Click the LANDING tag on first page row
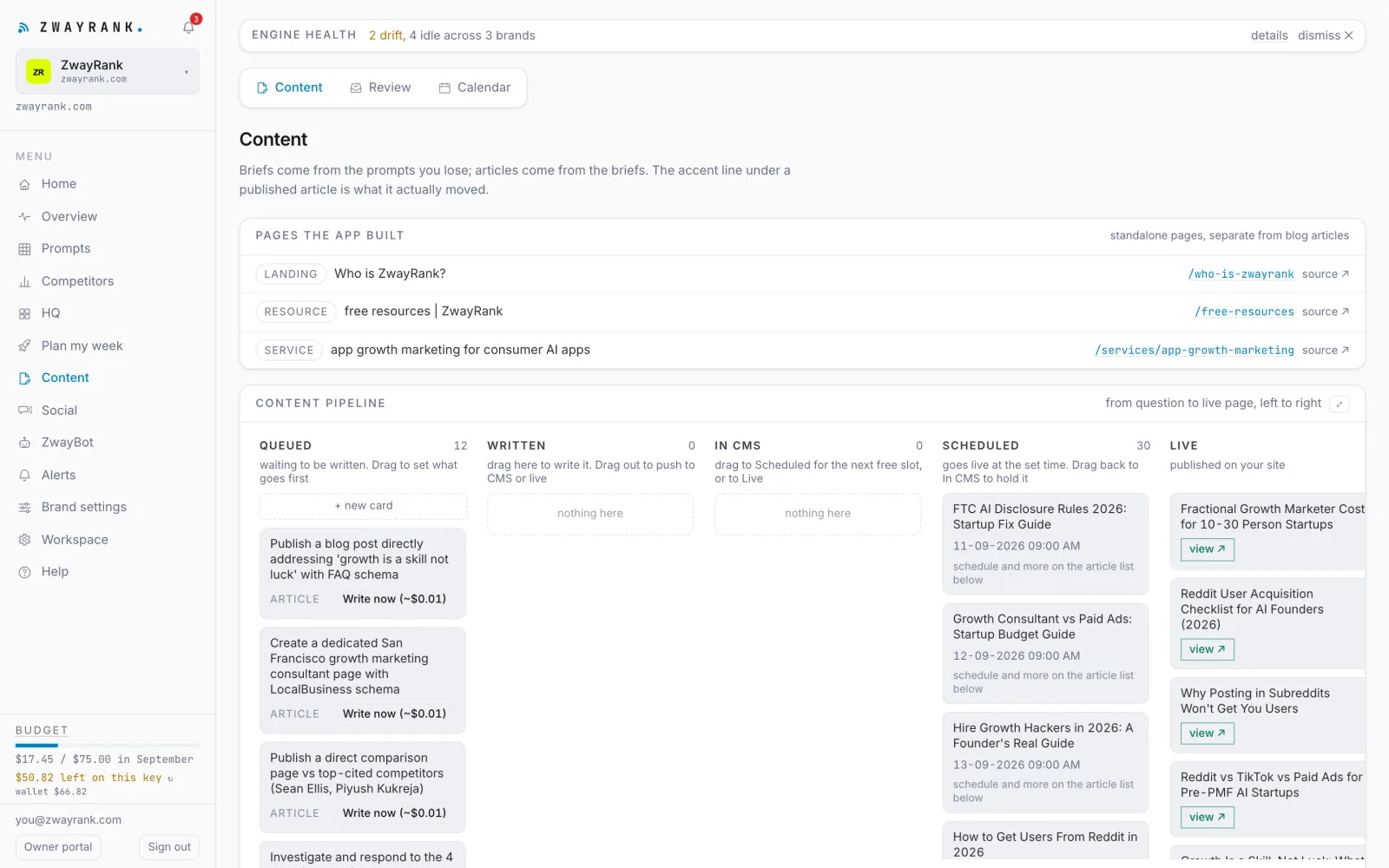This screenshot has width=1389, height=868. (291, 274)
